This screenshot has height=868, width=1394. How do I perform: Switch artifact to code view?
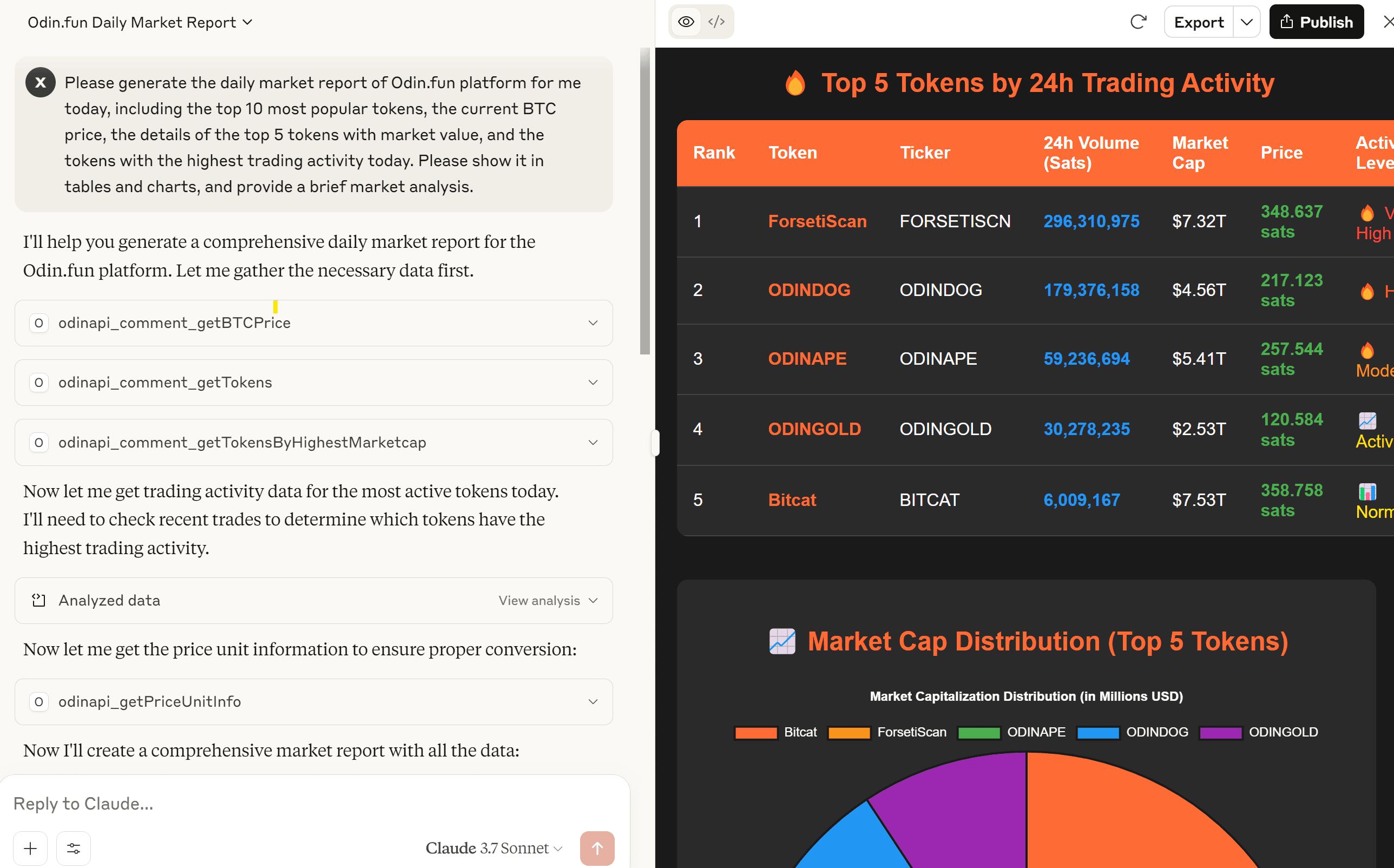coord(716,22)
